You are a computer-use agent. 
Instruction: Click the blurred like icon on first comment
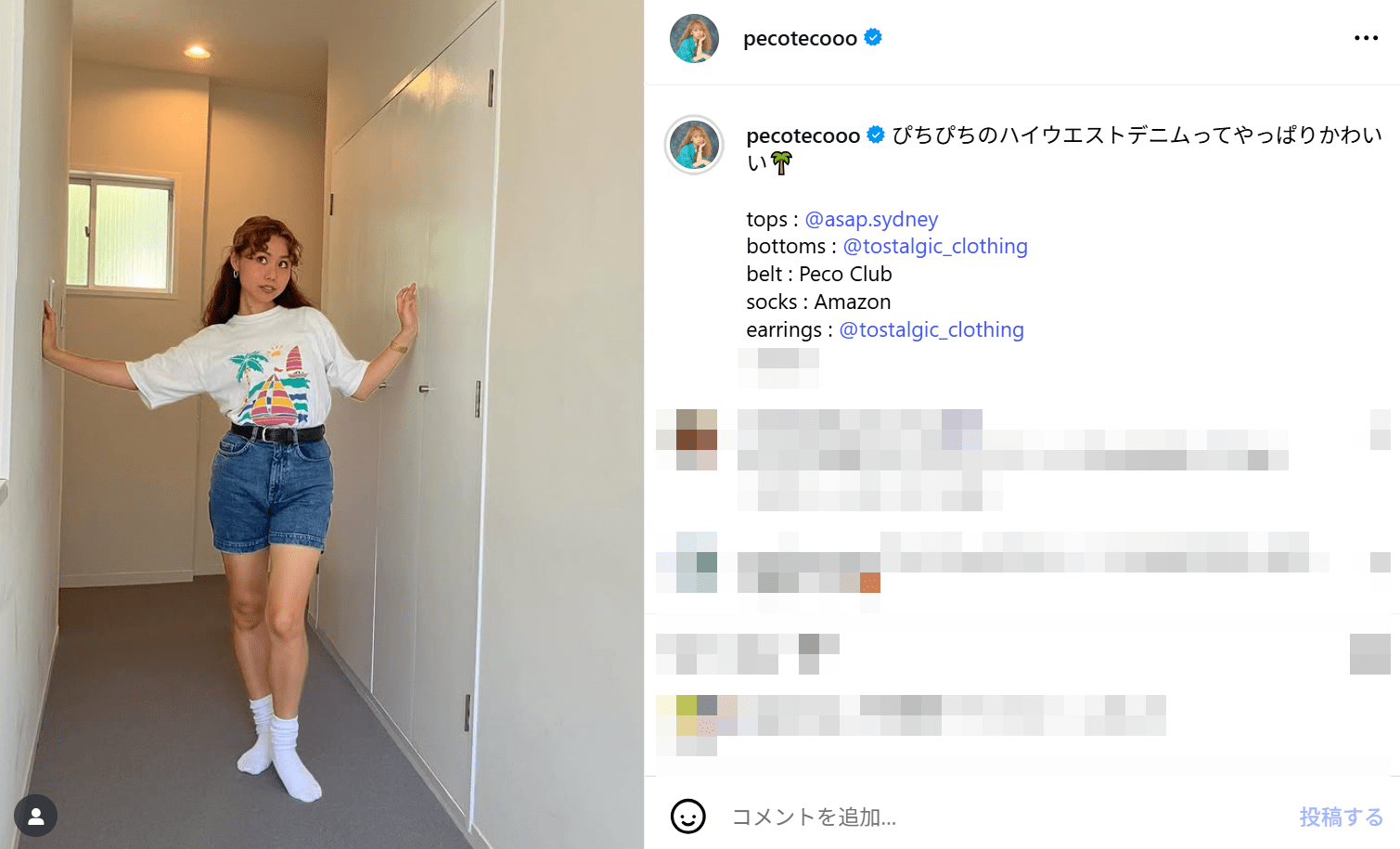pos(1381,430)
